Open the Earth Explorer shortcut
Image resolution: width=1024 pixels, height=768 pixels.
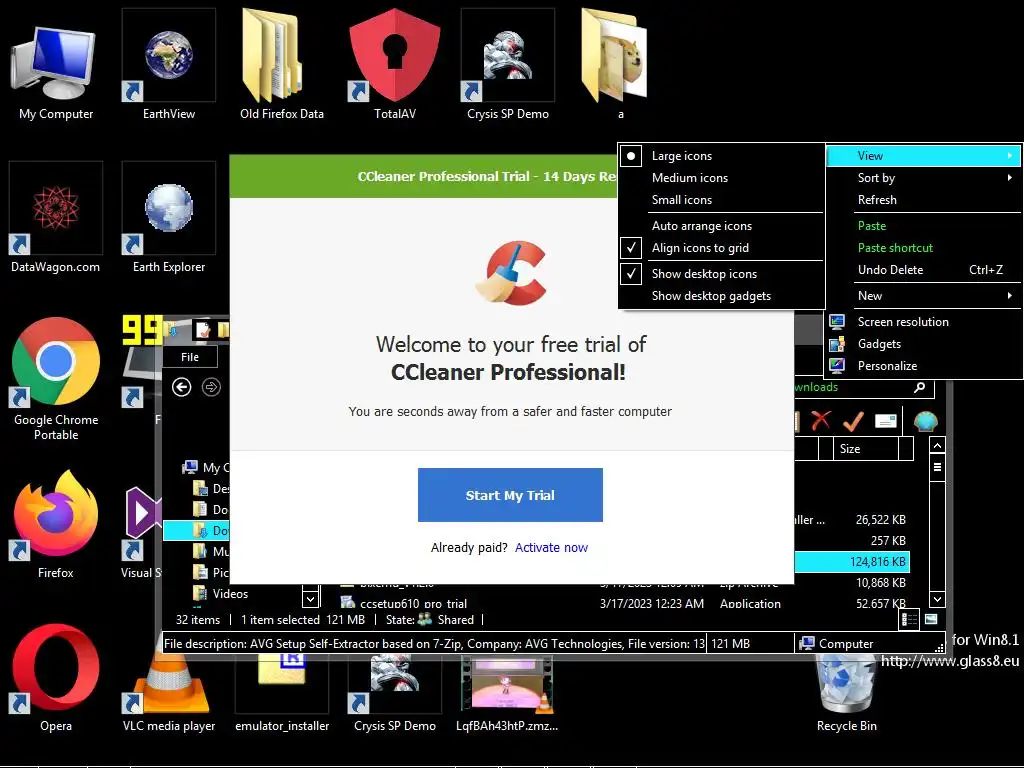[168, 217]
